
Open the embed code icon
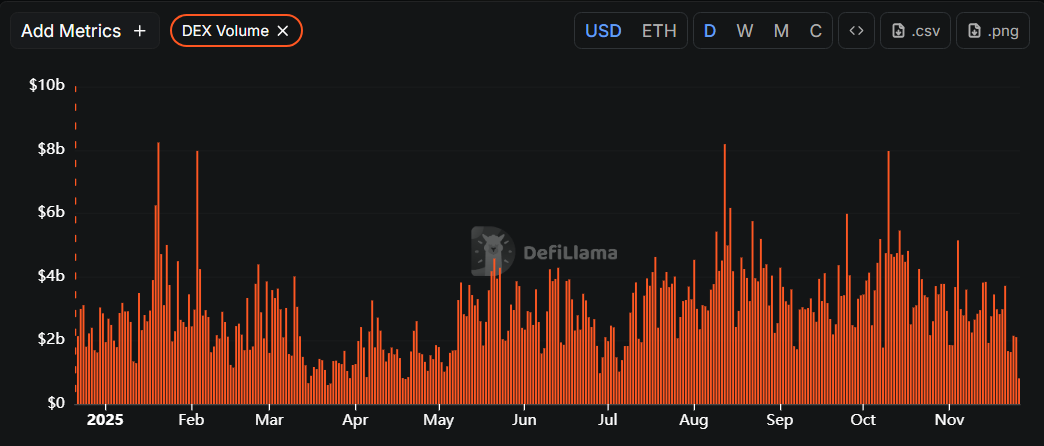pyautogui.click(x=856, y=31)
